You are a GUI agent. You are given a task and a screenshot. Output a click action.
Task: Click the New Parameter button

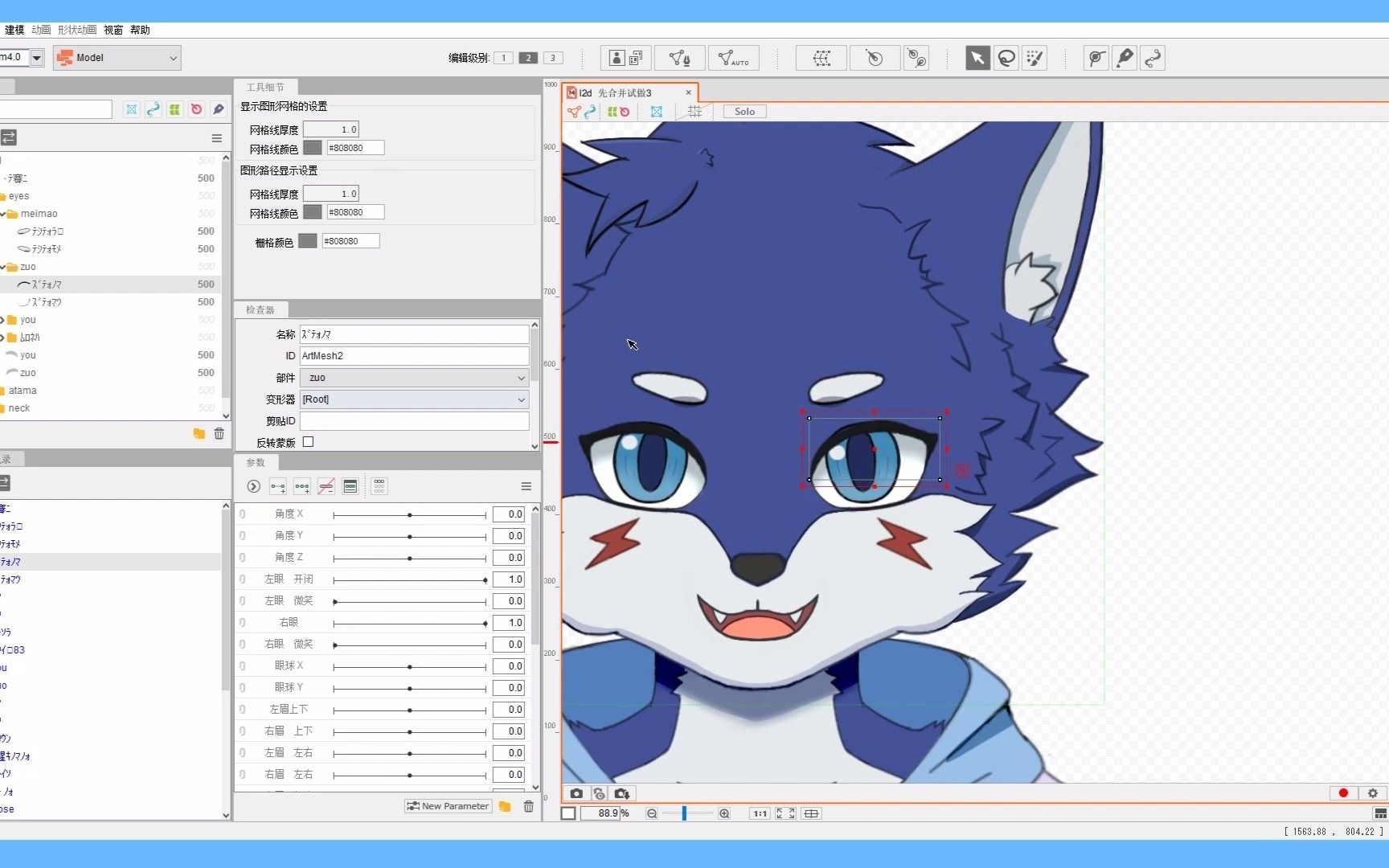[449, 806]
